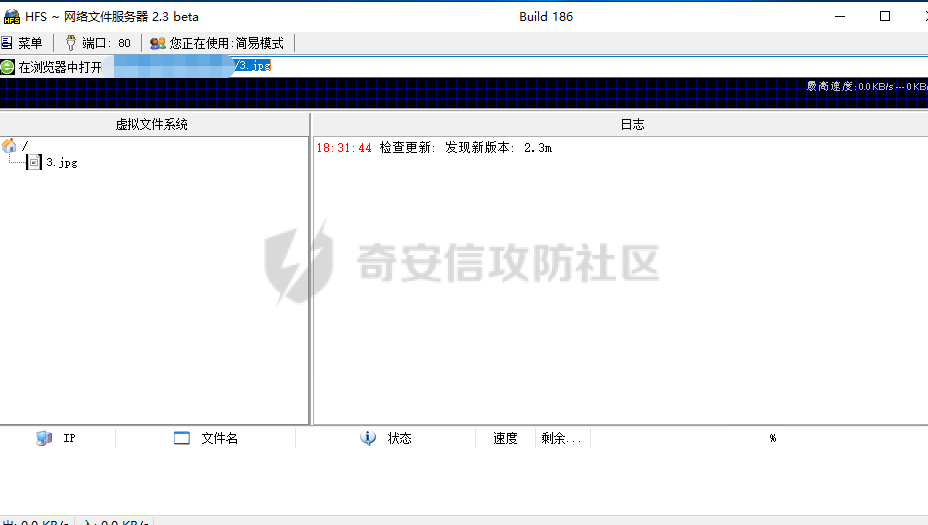Click the 3.jpg file icon in the tree
This screenshot has width=928, height=525.
[34, 162]
